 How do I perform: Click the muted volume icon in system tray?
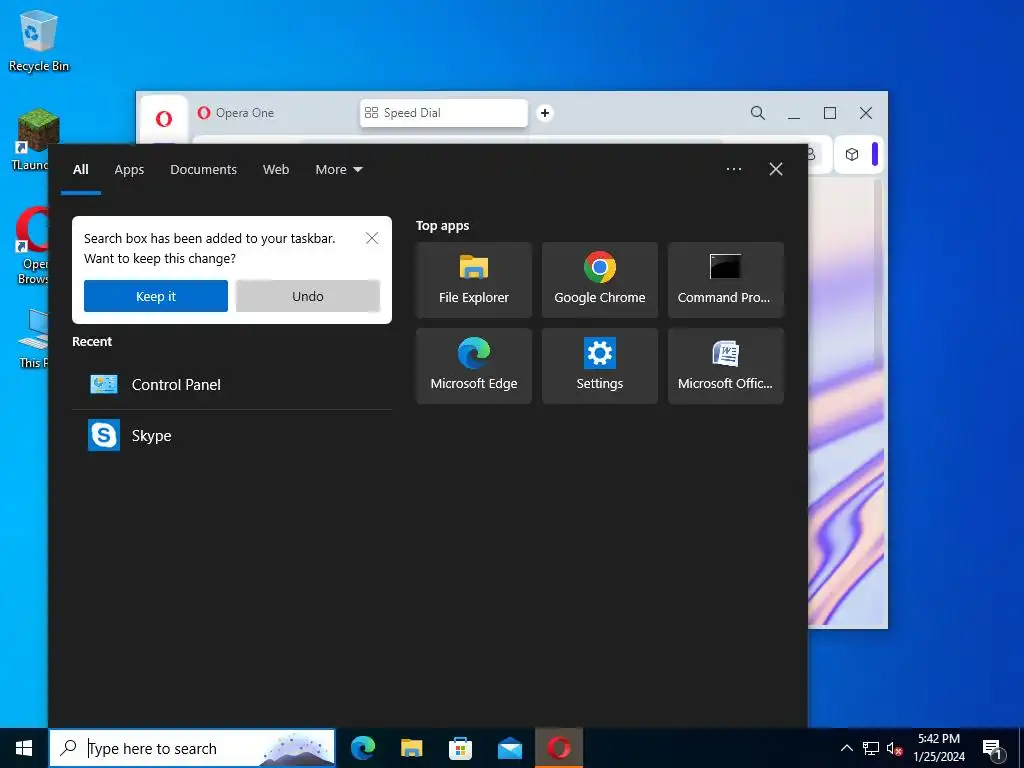point(895,748)
